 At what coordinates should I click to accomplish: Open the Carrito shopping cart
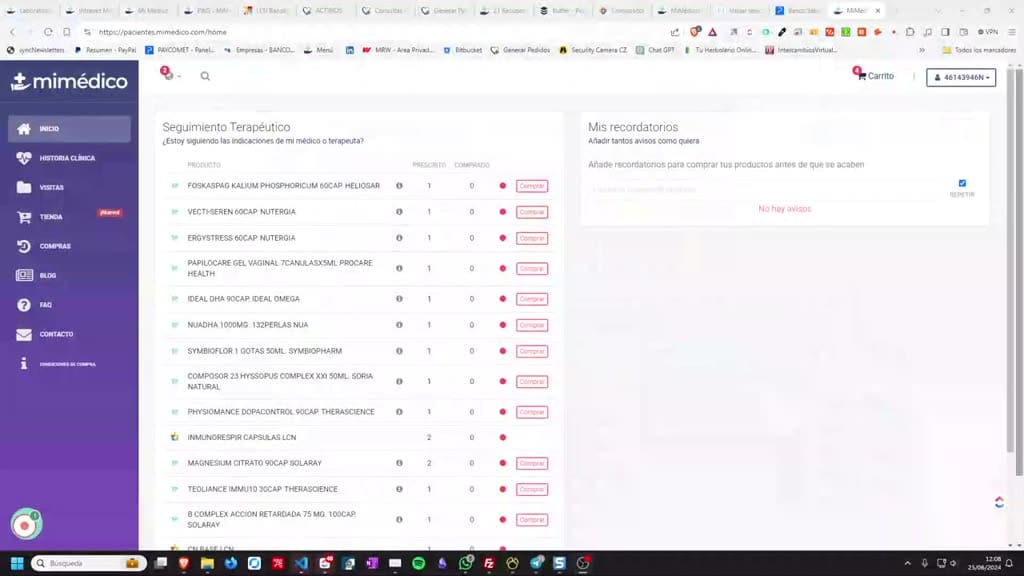pyautogui.click(x=874, y=76)
